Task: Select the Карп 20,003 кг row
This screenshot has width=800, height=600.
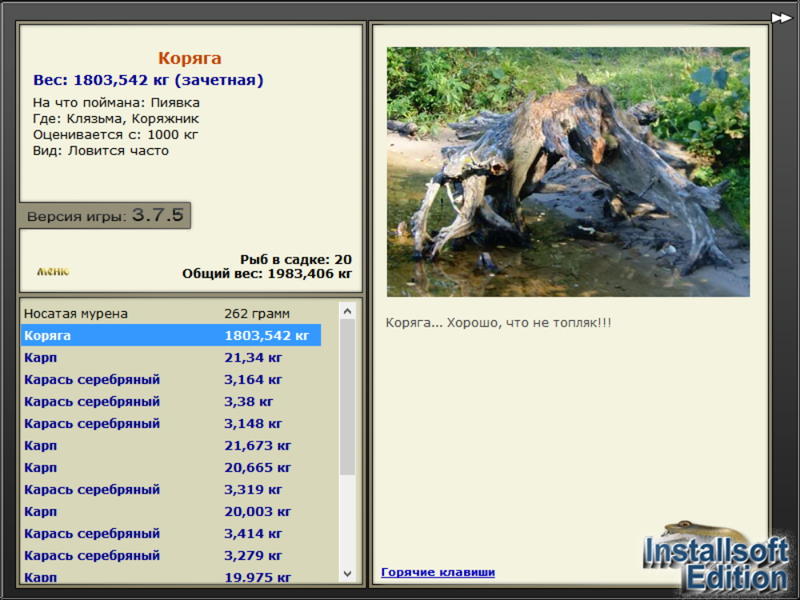Action: [x=171, y=511]
